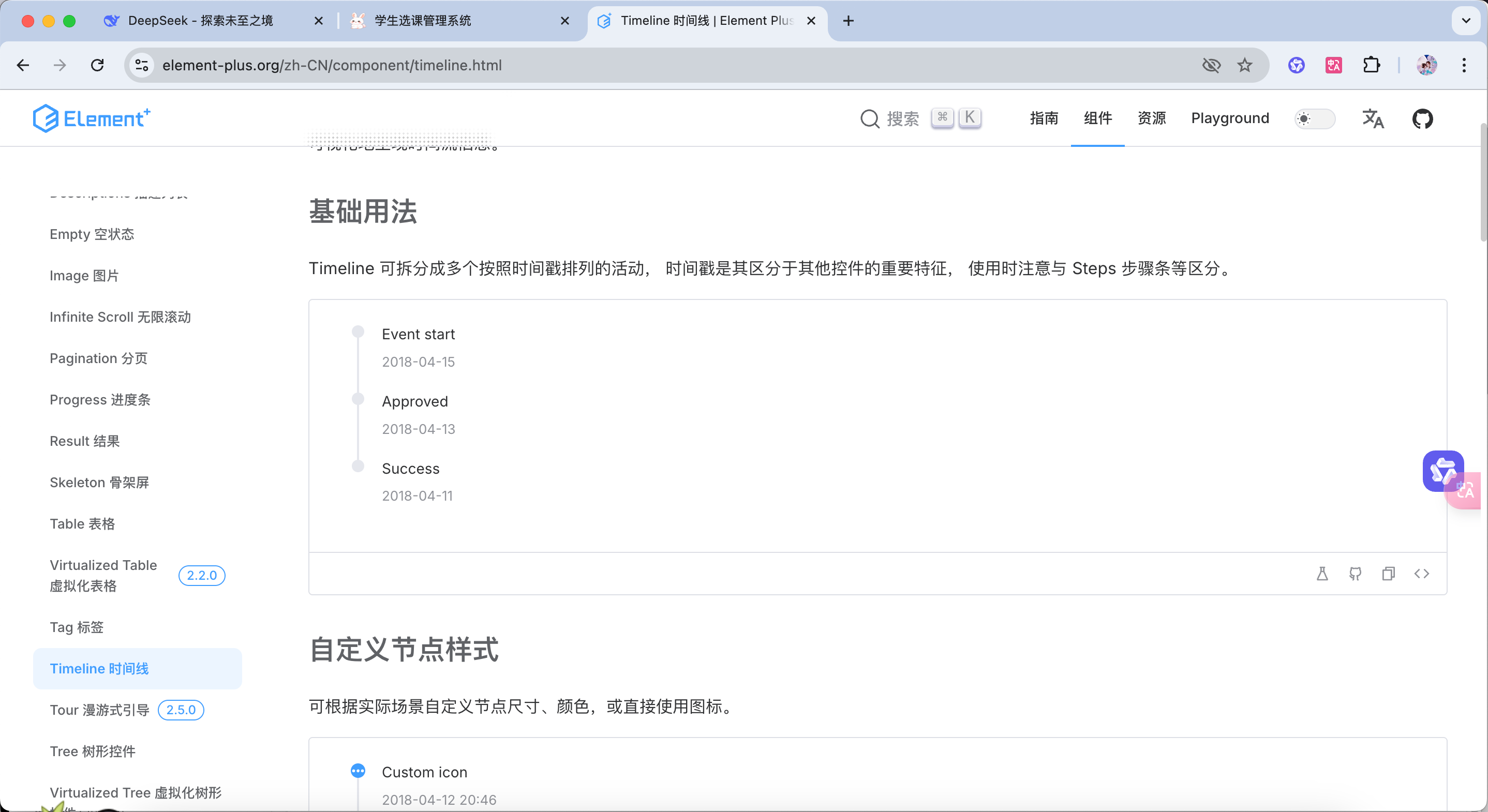Toggle the tracking protection eye icon
The image size is (1488, 812).
(x=1211, y=65)
